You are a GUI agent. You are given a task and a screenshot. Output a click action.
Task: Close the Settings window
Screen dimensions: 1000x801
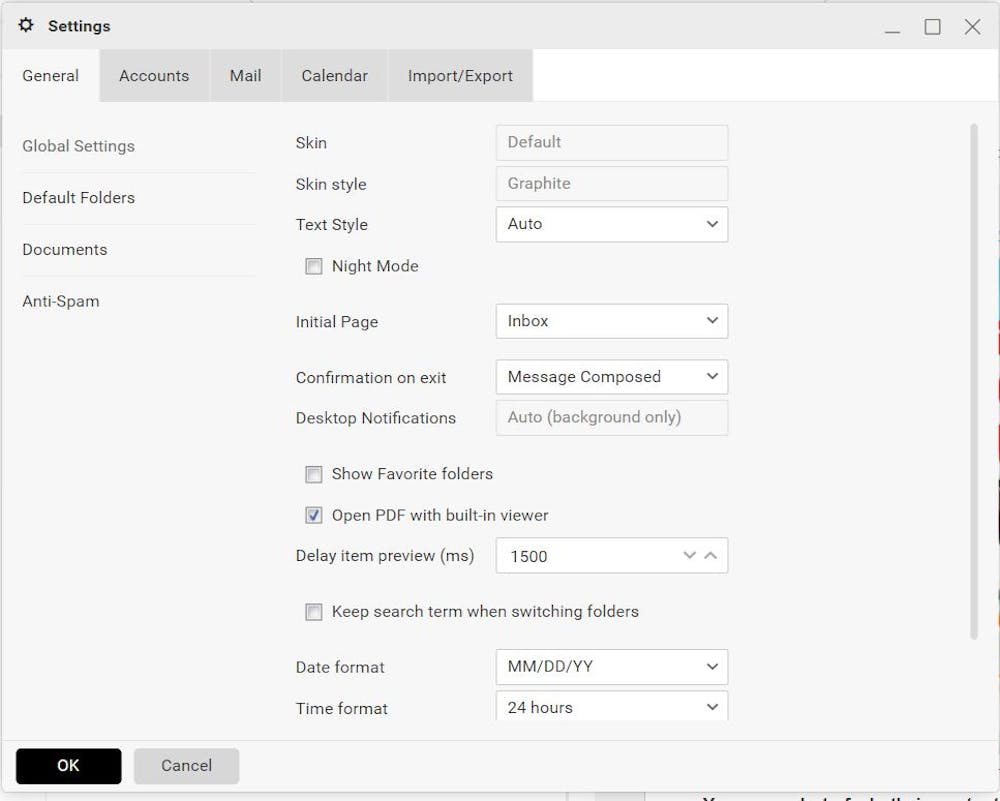[972, 27]
